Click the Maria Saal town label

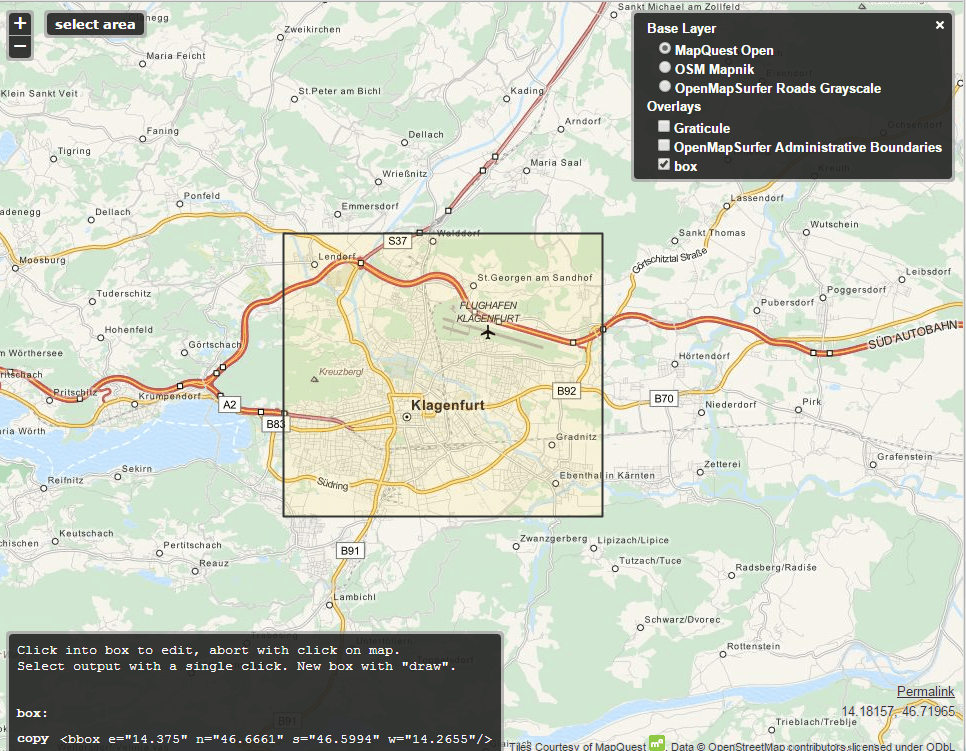coord(556,163)
